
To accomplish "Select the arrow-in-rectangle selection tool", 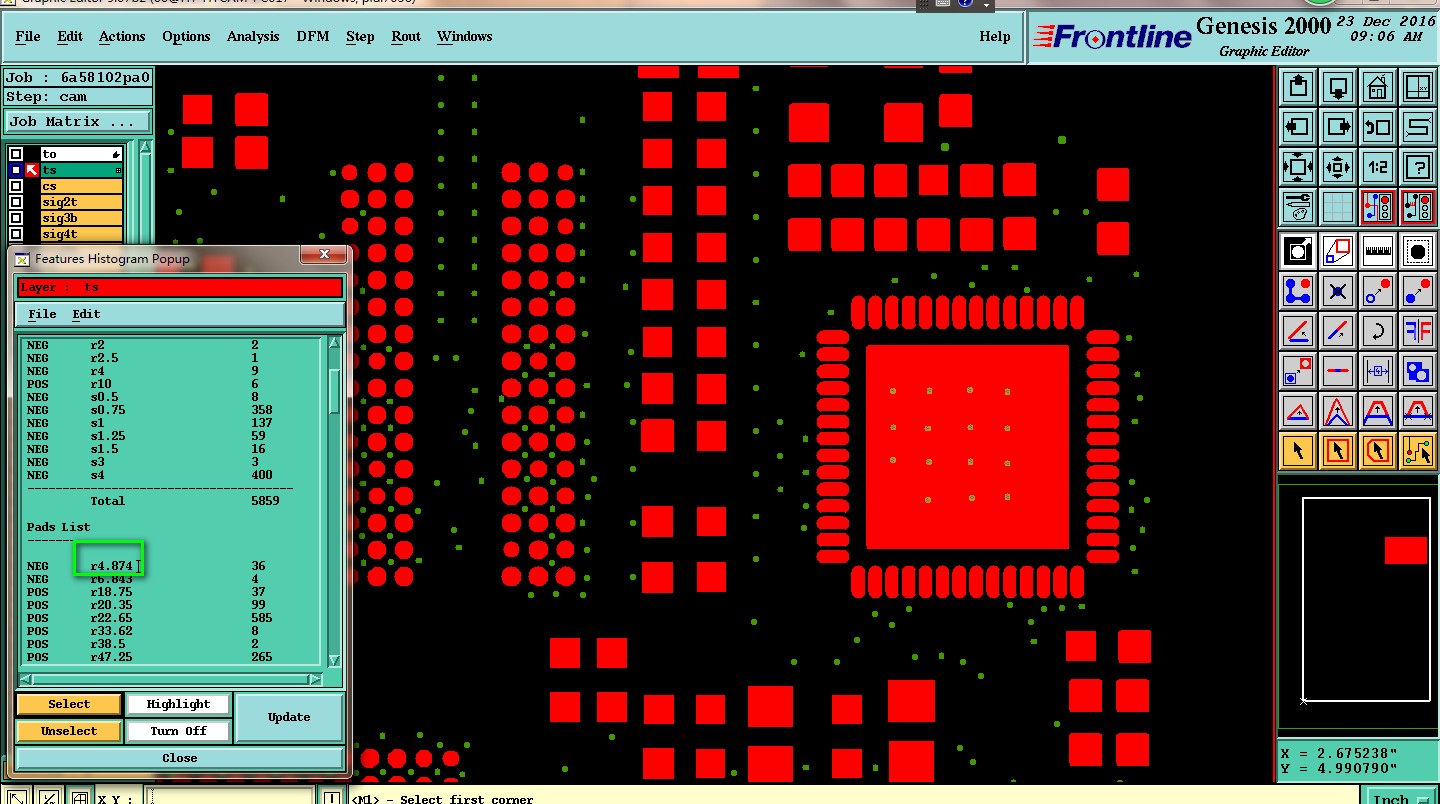I will click(x=1339, y=451).
